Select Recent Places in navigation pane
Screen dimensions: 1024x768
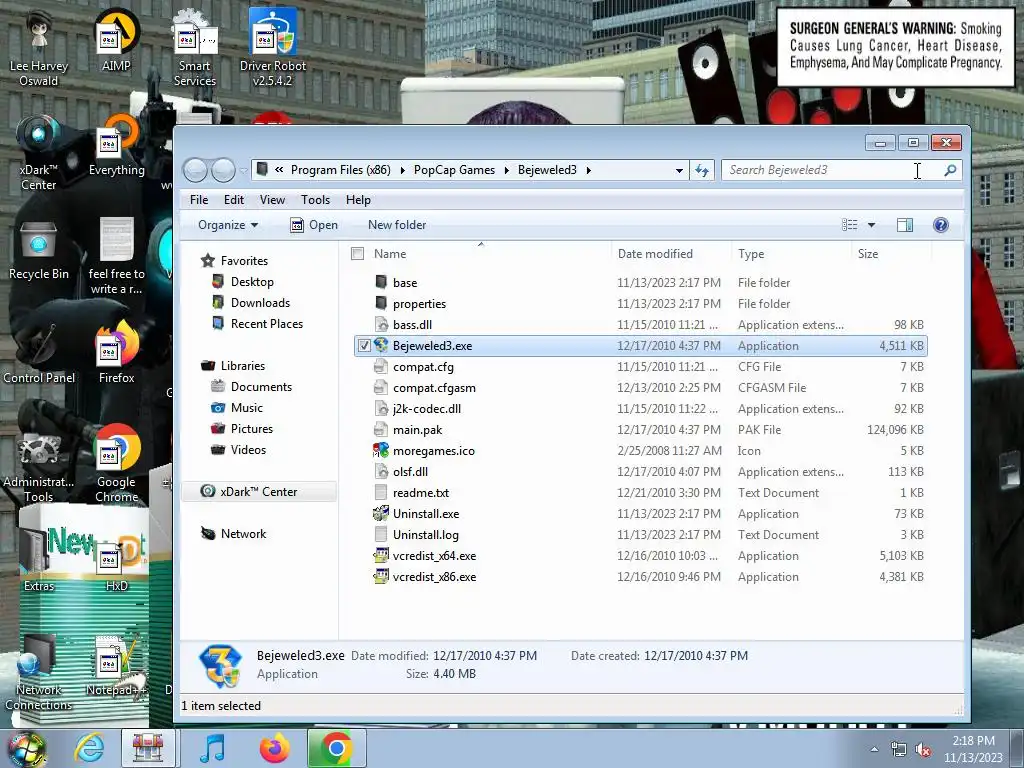266,324
